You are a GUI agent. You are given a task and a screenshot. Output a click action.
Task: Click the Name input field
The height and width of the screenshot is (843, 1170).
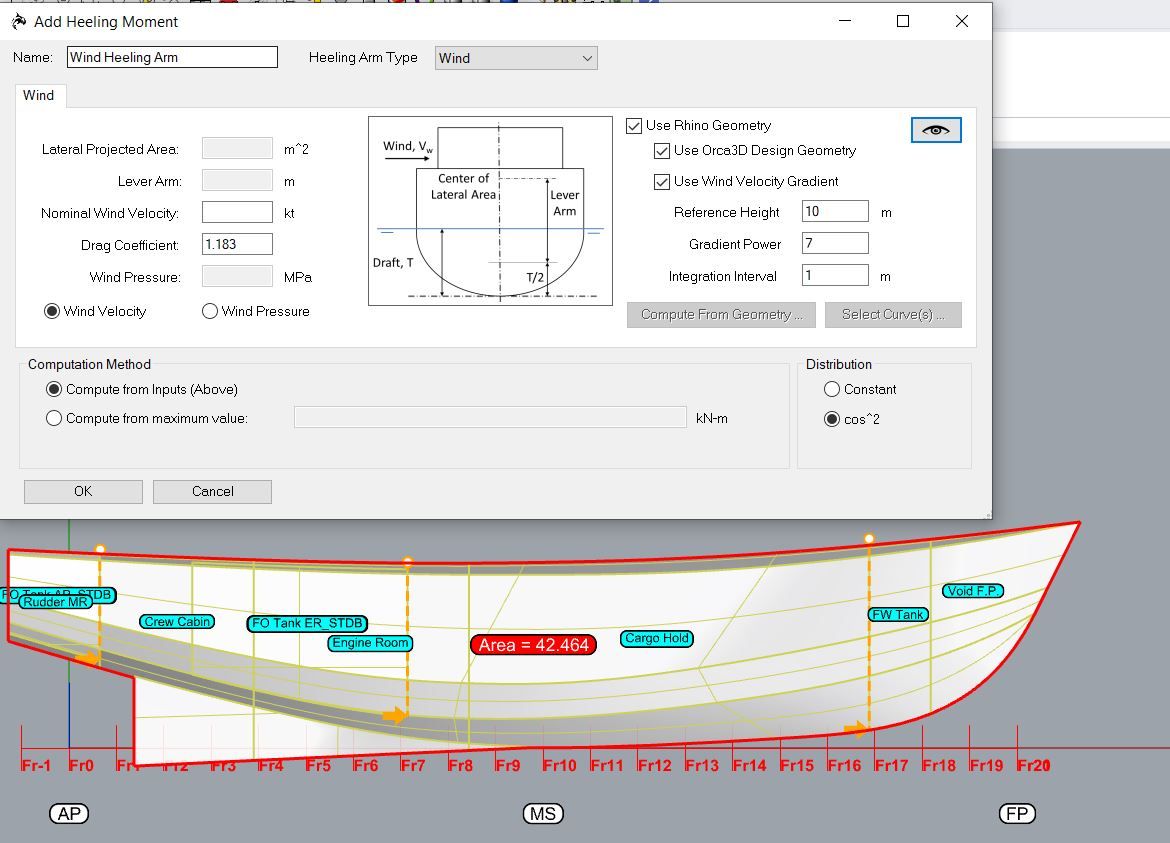(x=172, y=57)
